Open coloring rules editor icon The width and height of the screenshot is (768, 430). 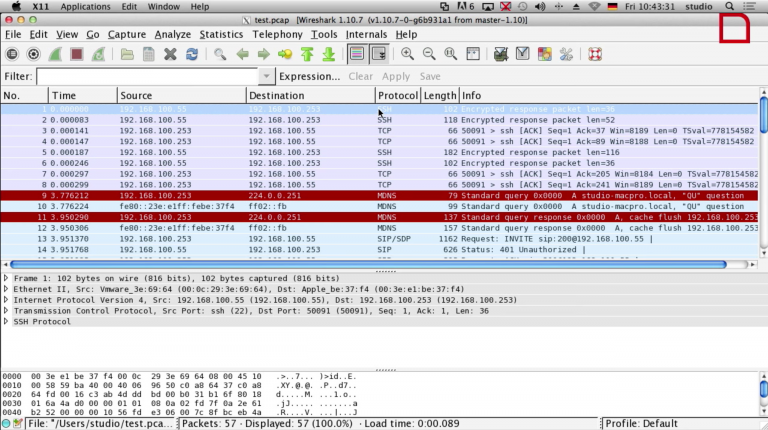coord(544,54)
